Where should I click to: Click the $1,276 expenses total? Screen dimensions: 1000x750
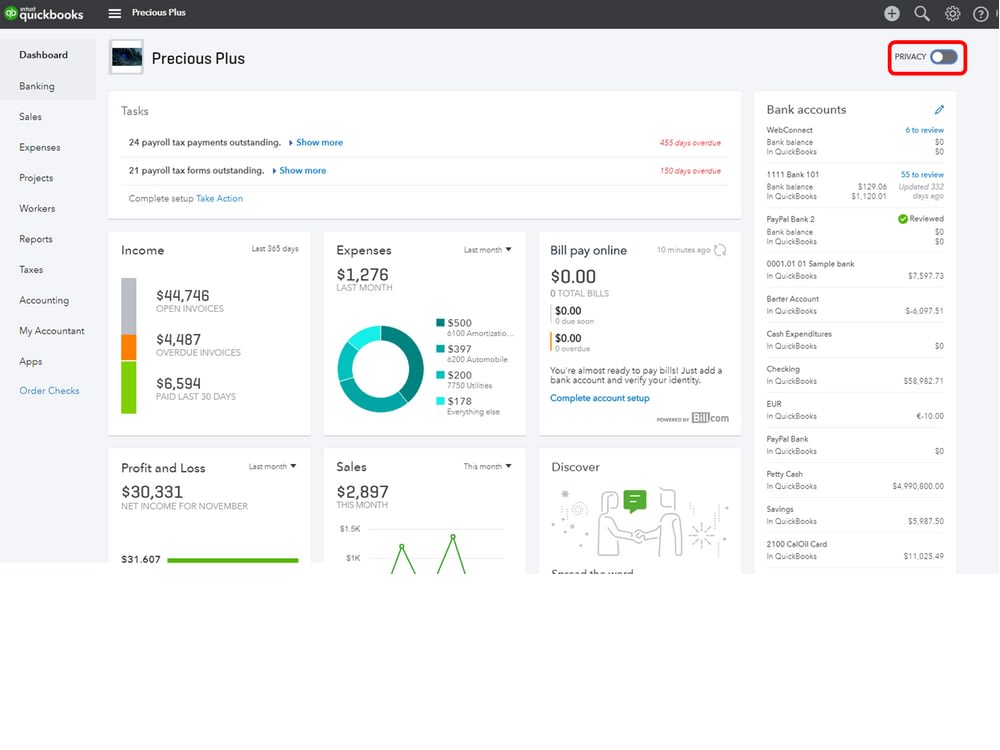(x=362, y=275)
